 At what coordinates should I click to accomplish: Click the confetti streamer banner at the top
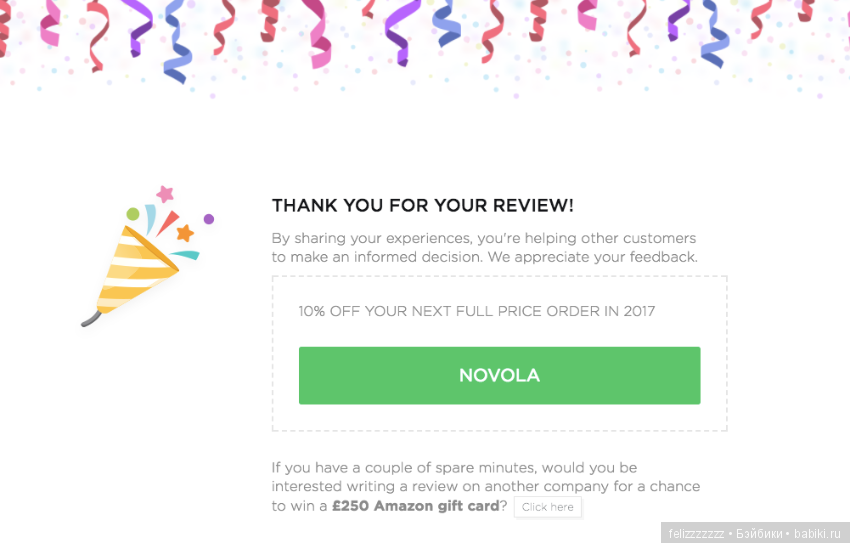pos(425,40)
